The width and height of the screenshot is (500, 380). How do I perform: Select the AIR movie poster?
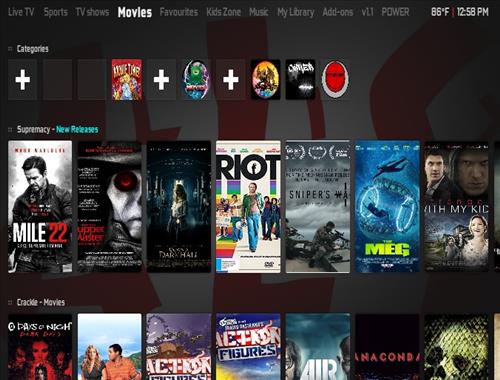[x=318, y=347]
